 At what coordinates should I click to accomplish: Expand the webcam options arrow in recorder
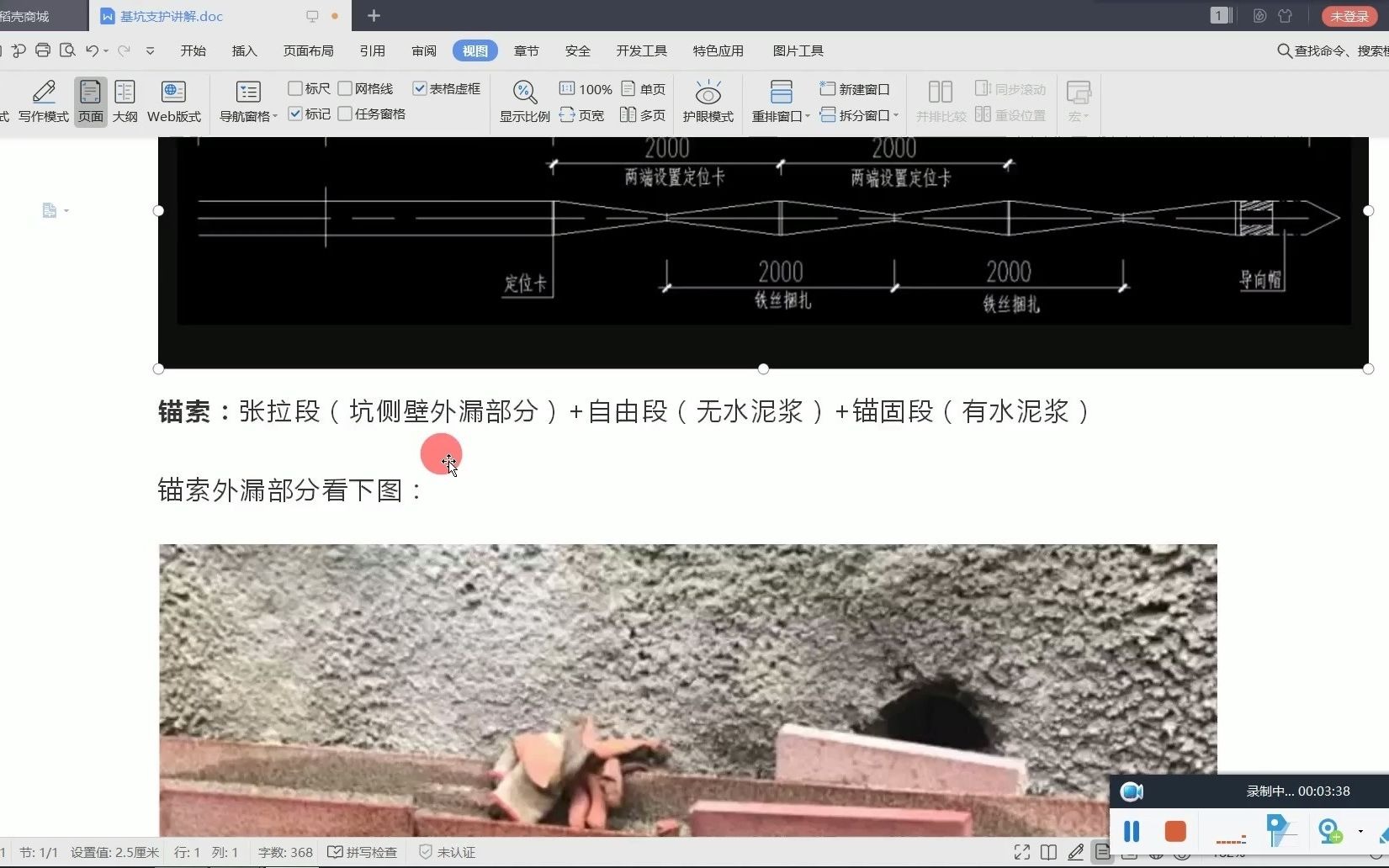click(x=1360, y=832)
